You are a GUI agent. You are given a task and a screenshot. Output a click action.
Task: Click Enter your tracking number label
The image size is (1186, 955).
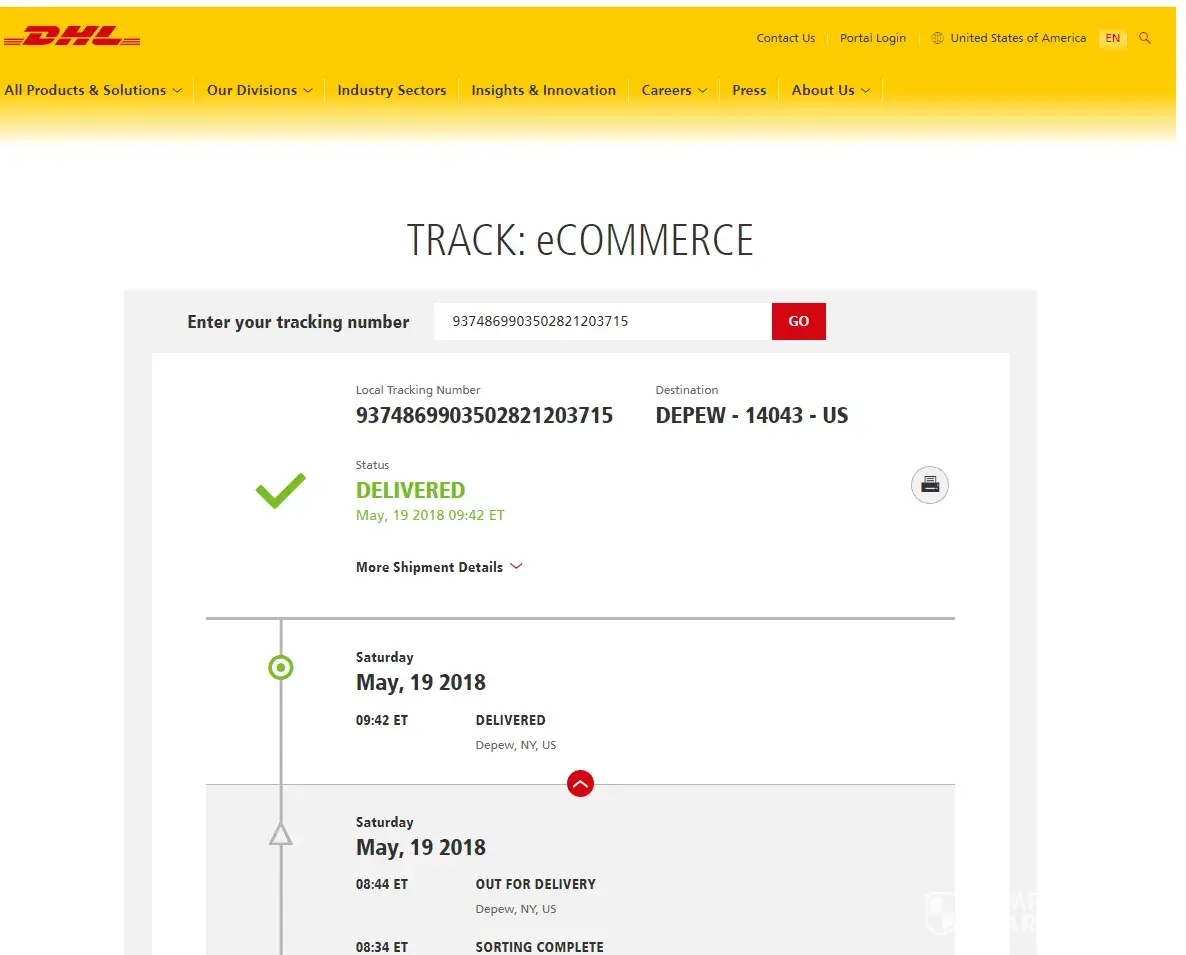pos(298,322)
